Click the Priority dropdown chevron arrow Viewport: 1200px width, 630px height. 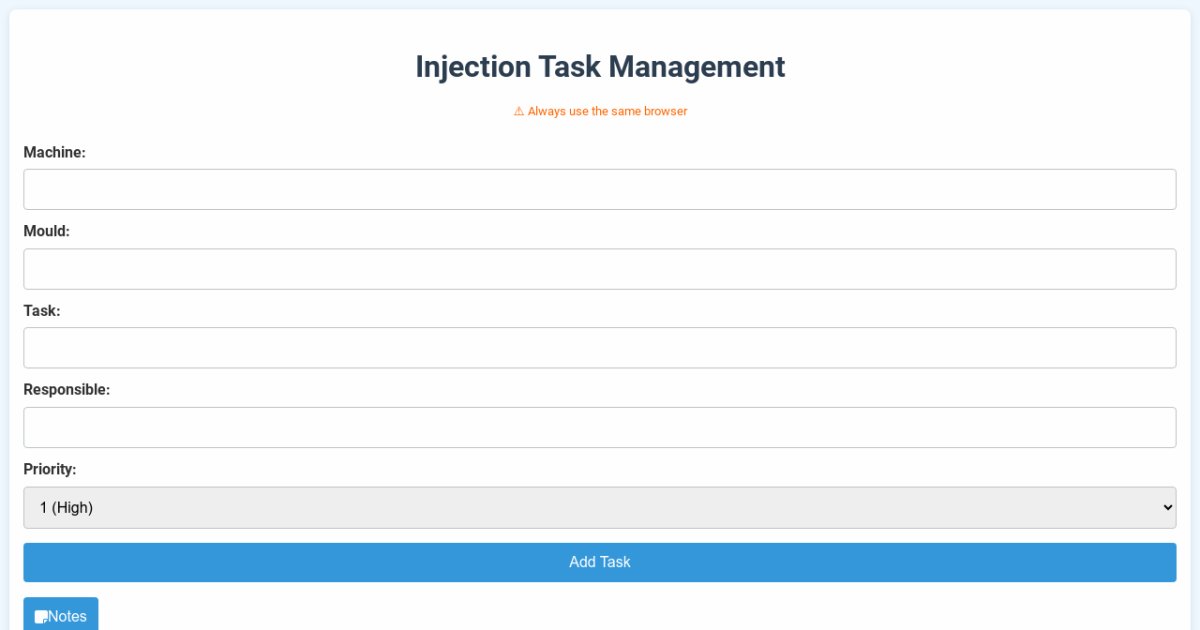coord(1167,508)
